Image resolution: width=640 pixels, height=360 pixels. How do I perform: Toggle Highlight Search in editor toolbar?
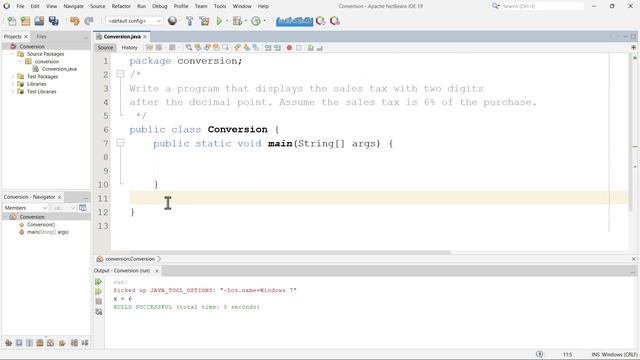[216, 48]
